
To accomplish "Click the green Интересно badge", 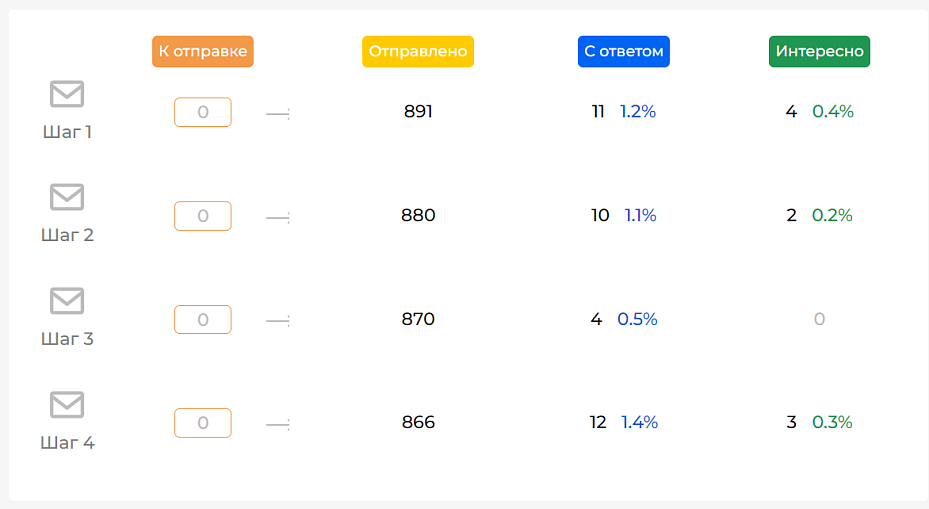I will 819,52.
